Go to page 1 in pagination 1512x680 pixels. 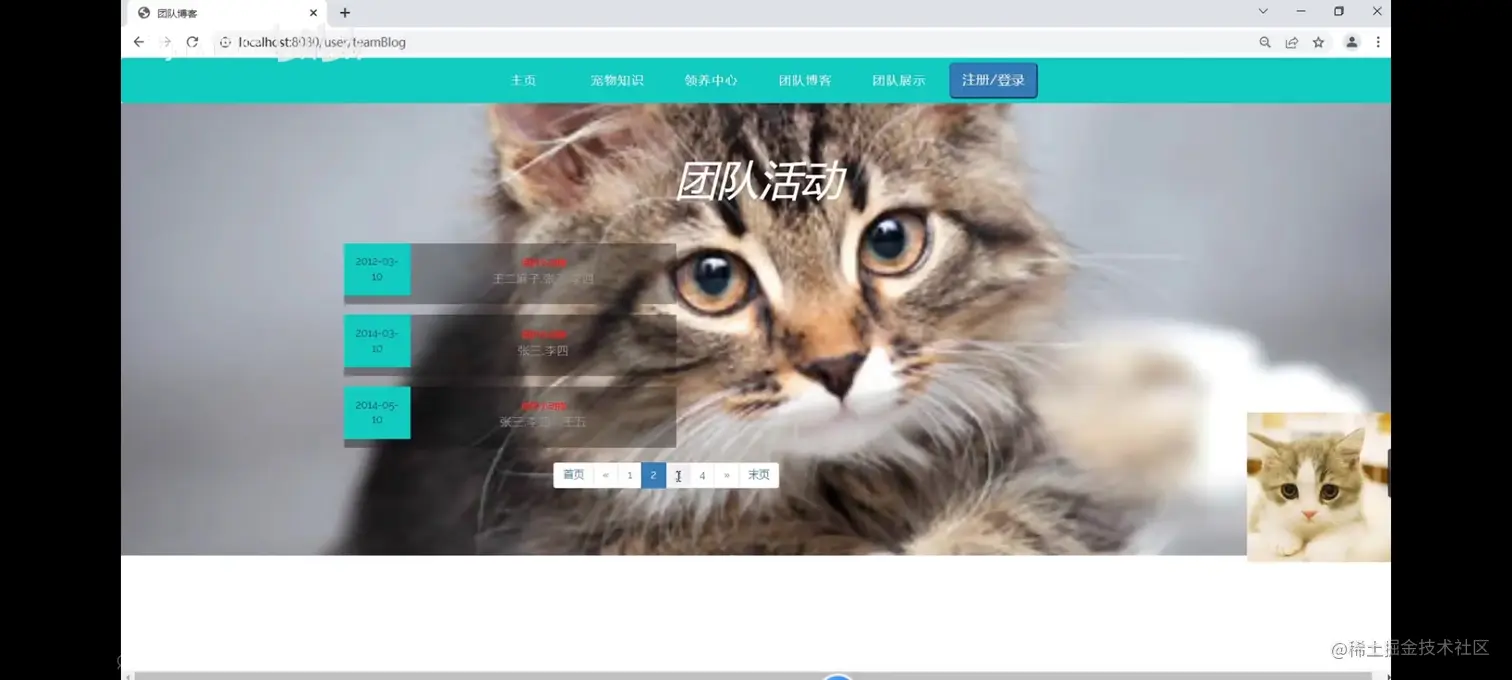click(x=630, y=475)
